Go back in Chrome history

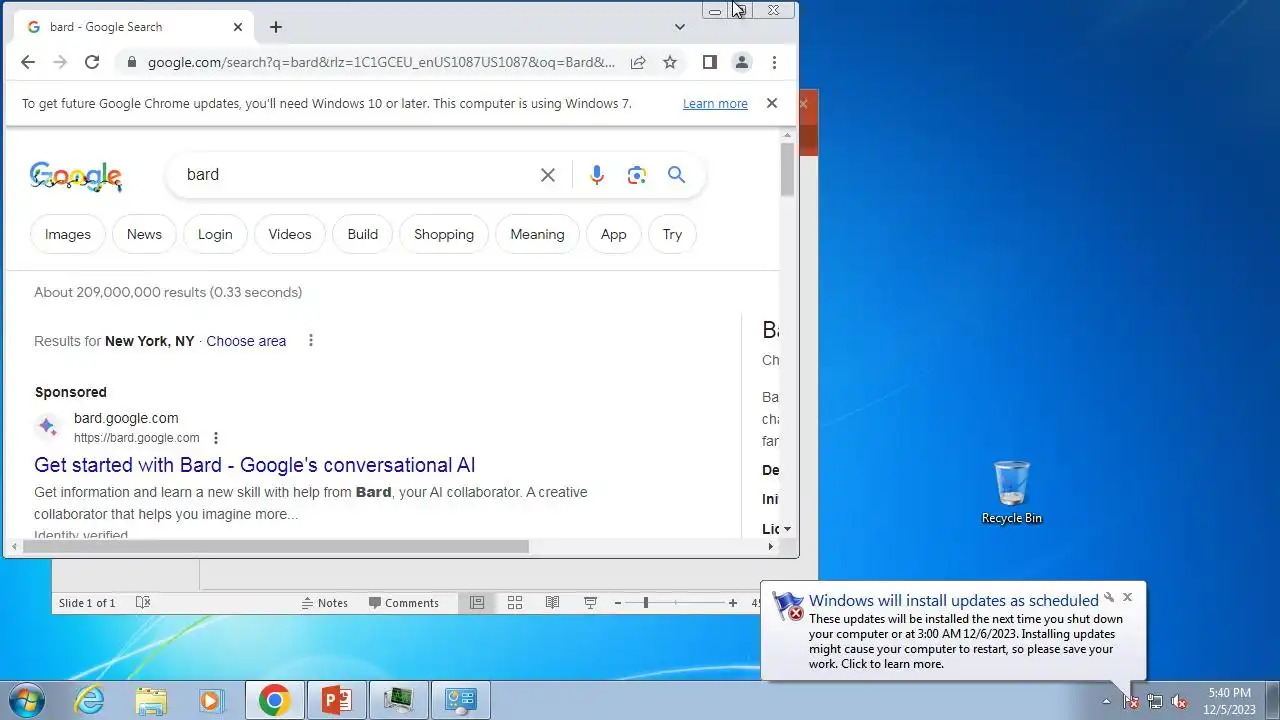(28, 62)
